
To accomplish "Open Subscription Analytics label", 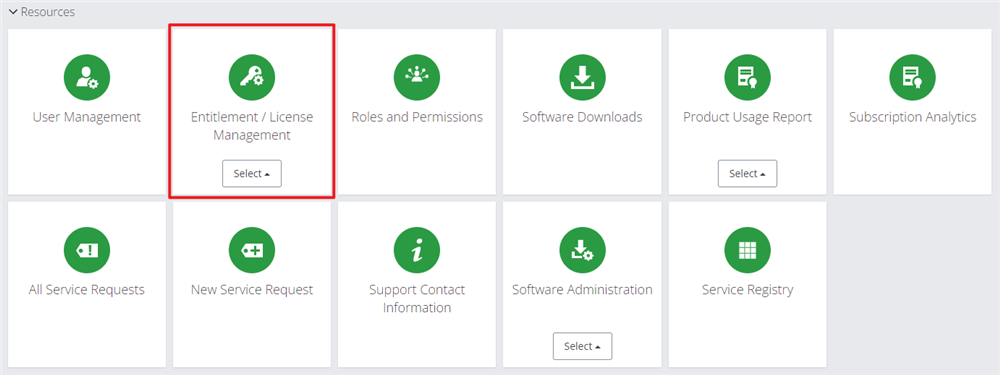I will (913, 117).
